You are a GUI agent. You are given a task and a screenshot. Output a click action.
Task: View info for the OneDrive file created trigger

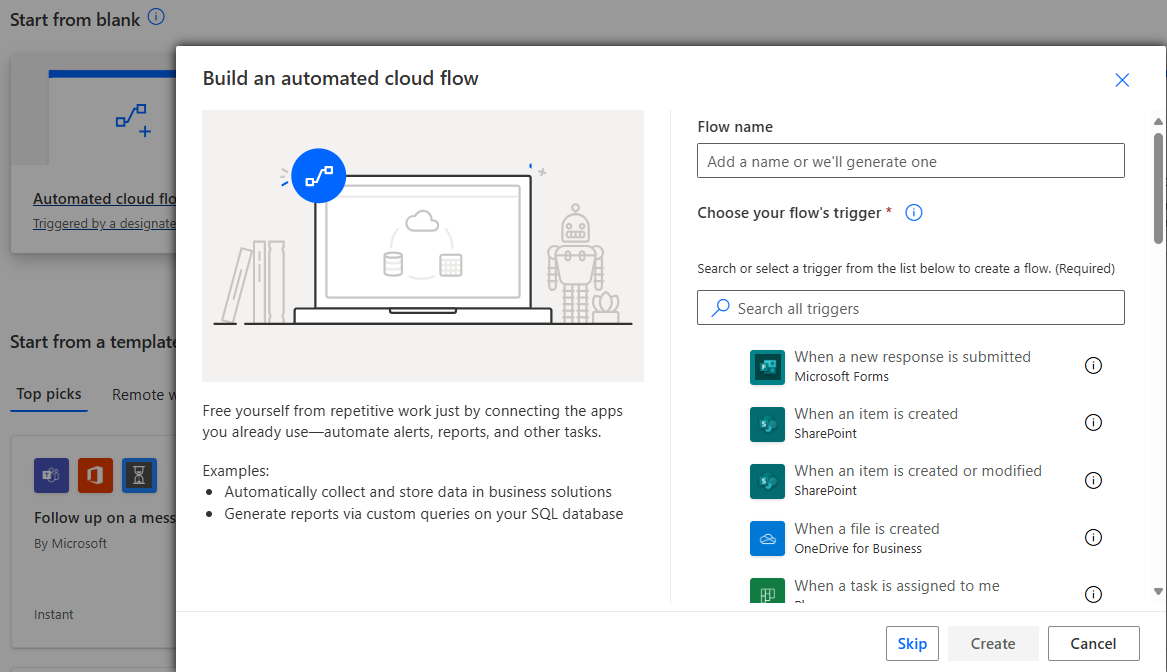[1093, 537]
